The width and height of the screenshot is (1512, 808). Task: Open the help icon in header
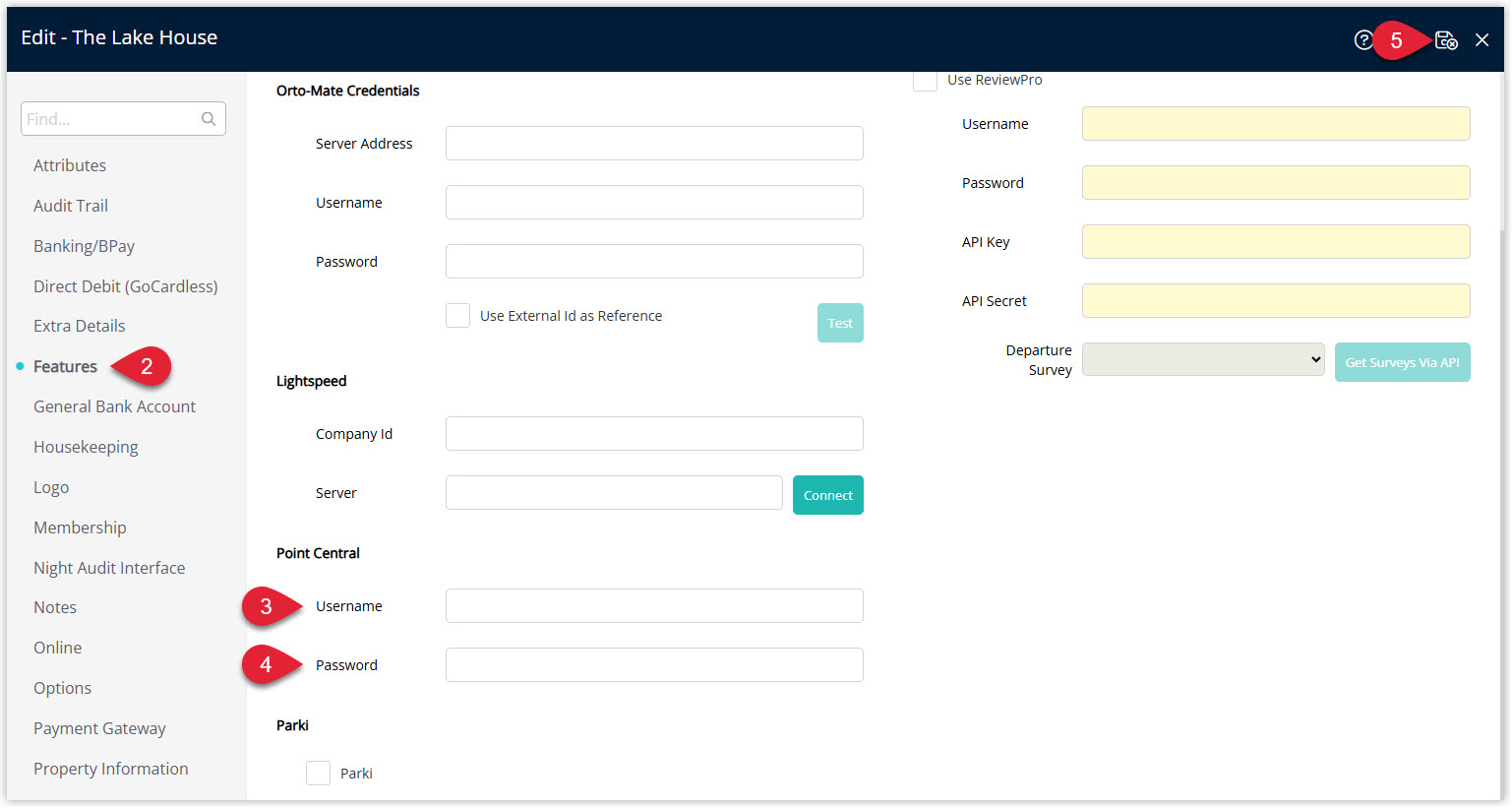pos(1362,40)
